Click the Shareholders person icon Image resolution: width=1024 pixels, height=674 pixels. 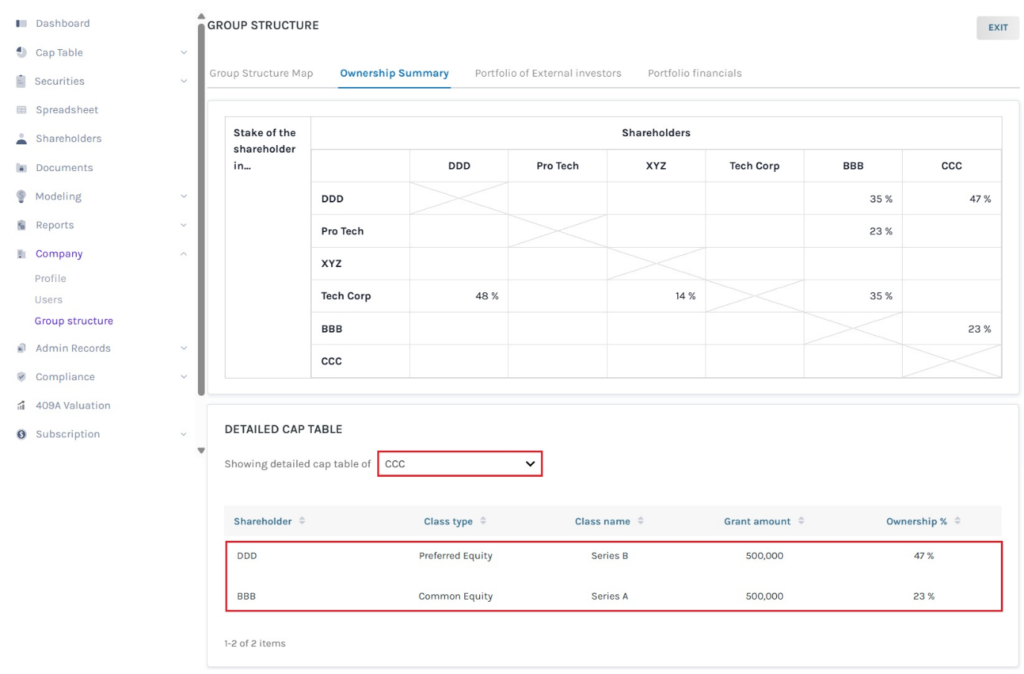(21, 139)
